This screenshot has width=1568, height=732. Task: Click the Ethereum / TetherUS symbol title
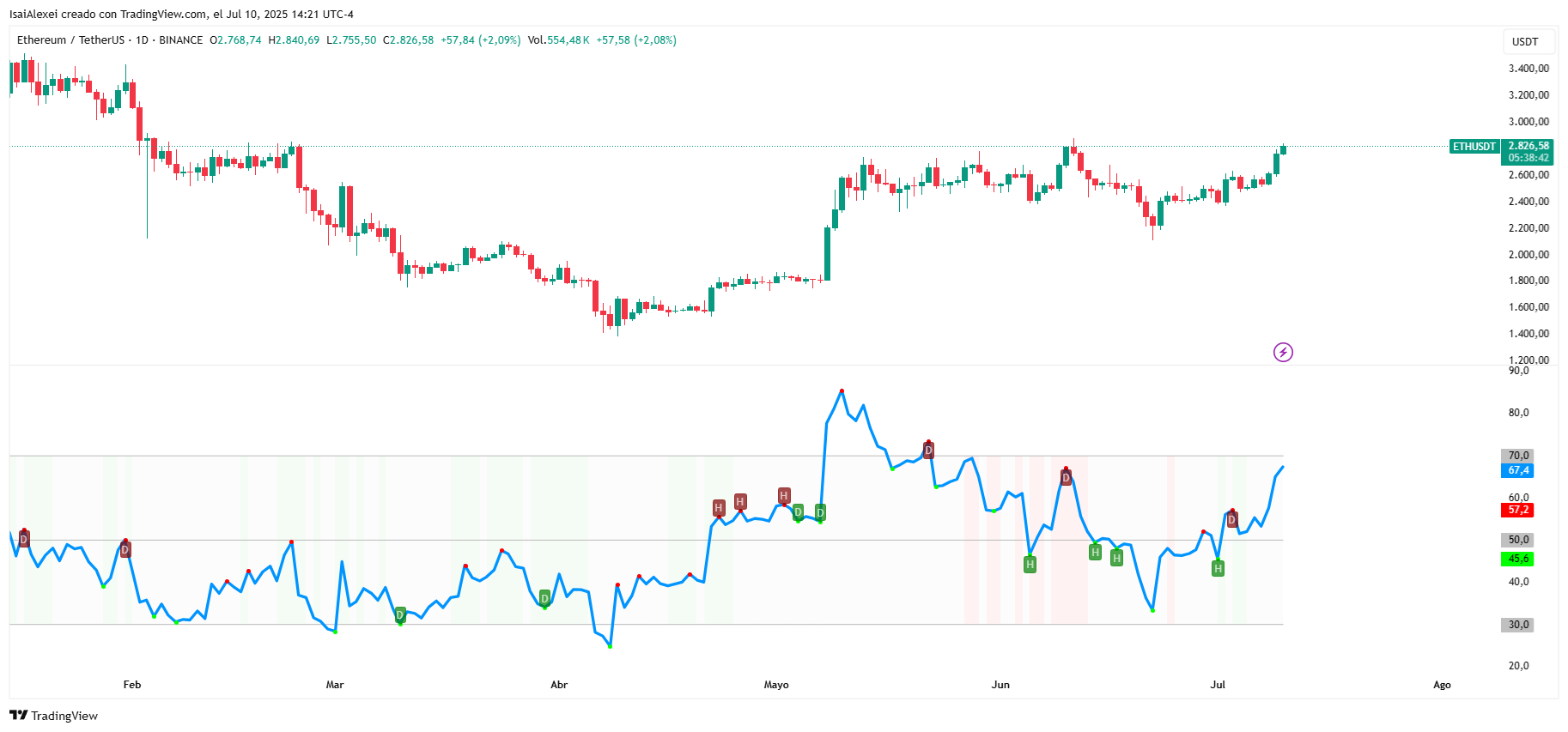pos(70,40)
